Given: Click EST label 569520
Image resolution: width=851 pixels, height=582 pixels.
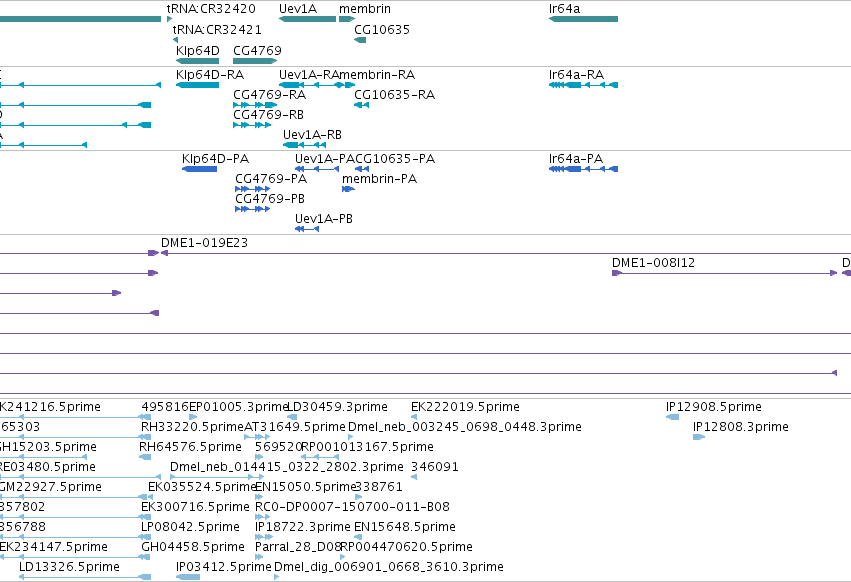Looking at the screenshot, I should 278,447.
